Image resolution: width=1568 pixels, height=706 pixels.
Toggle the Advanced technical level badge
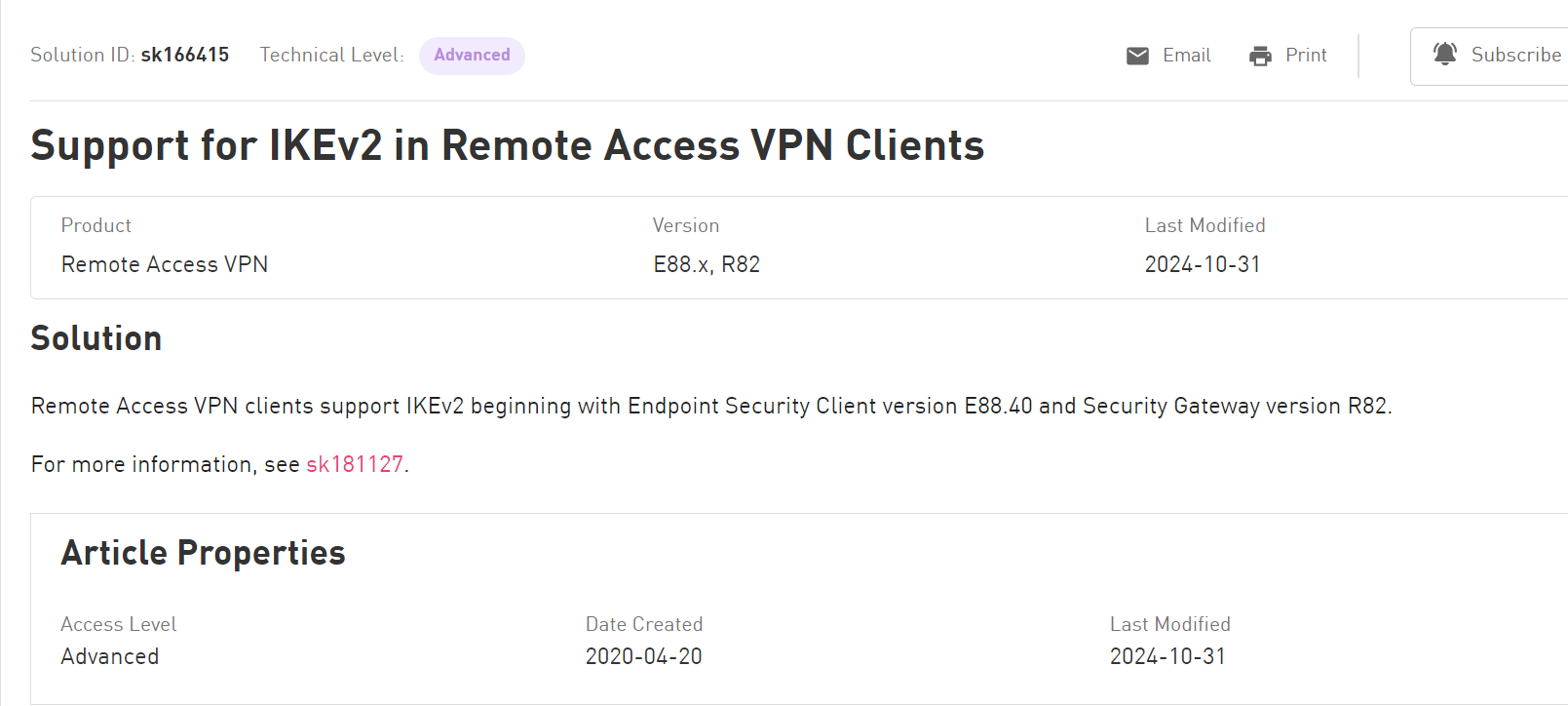click(472, 56)
